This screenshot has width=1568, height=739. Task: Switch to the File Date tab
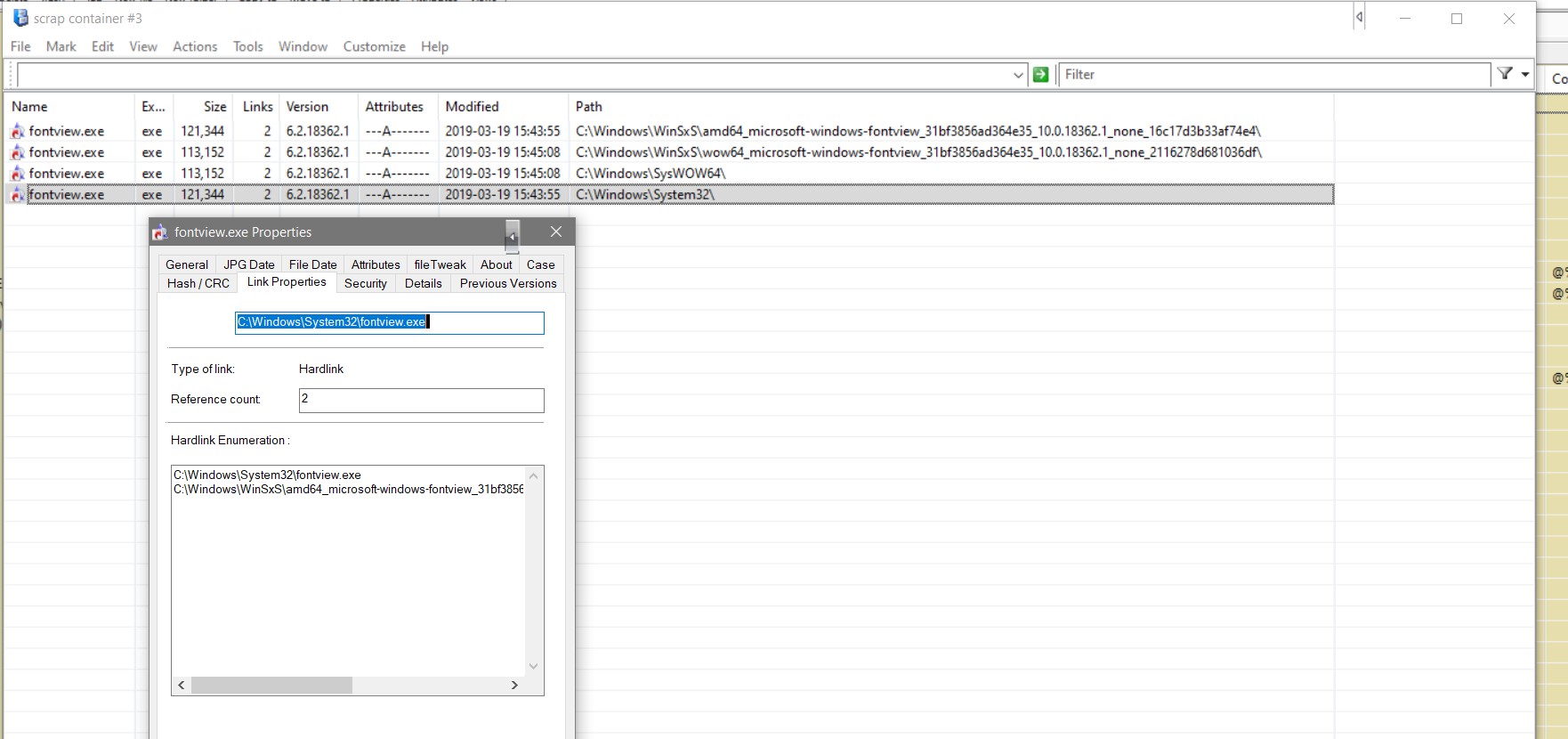click(313, 264)
